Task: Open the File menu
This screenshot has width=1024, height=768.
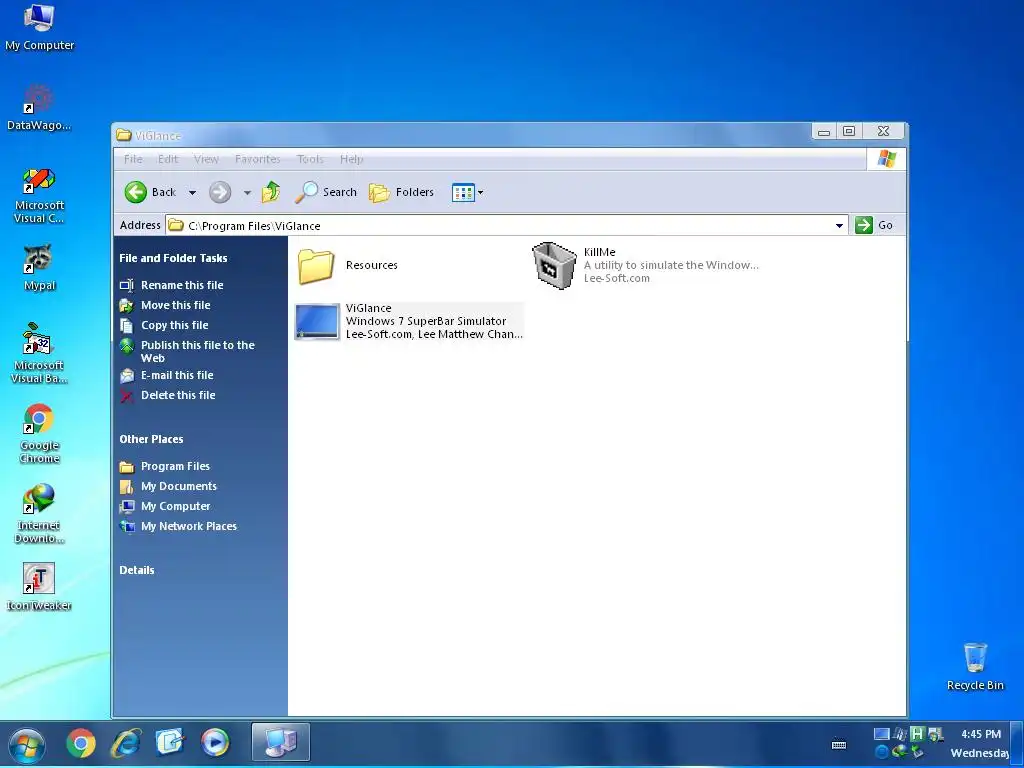Action: [x=133, y=159]
